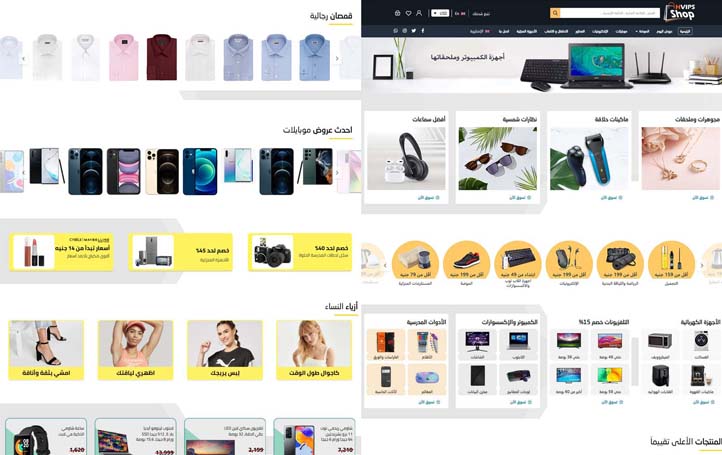Select the موبايلات menu item
Screen dimensions: 722x455
(622, 31)
